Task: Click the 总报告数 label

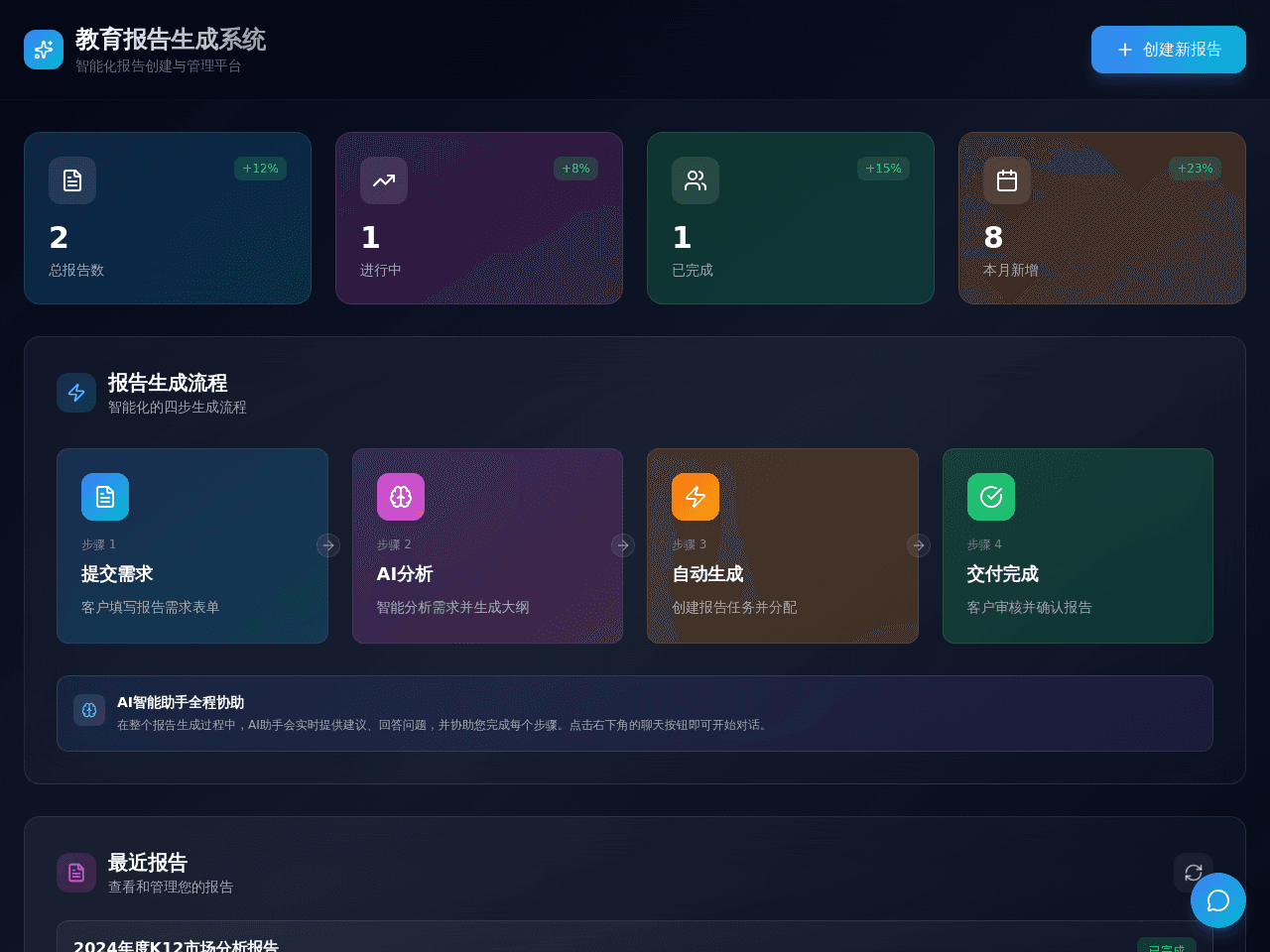Action: pos(76,270)
